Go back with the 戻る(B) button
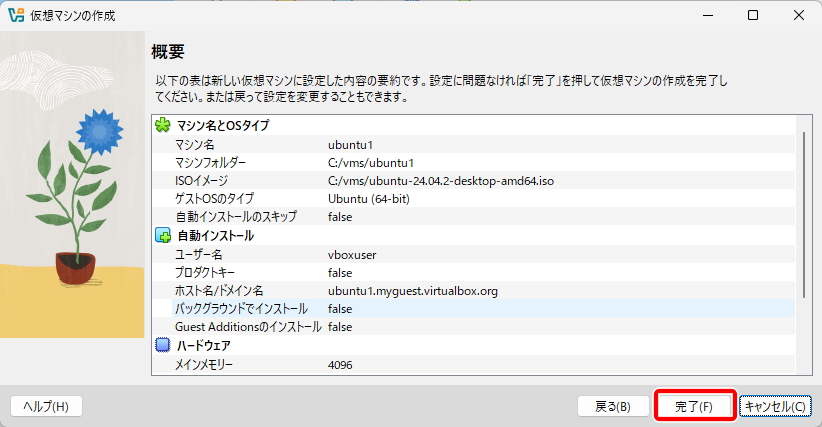The width and height of the screenshot is (822, 427). pyautogui.click(x=613, y=406)
